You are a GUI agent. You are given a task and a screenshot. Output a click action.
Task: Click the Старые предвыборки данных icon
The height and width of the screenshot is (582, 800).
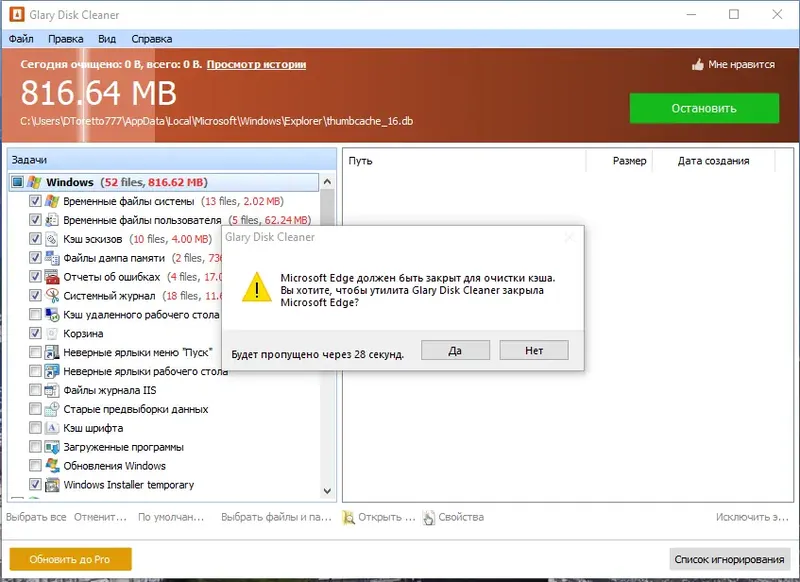(52, 409)
